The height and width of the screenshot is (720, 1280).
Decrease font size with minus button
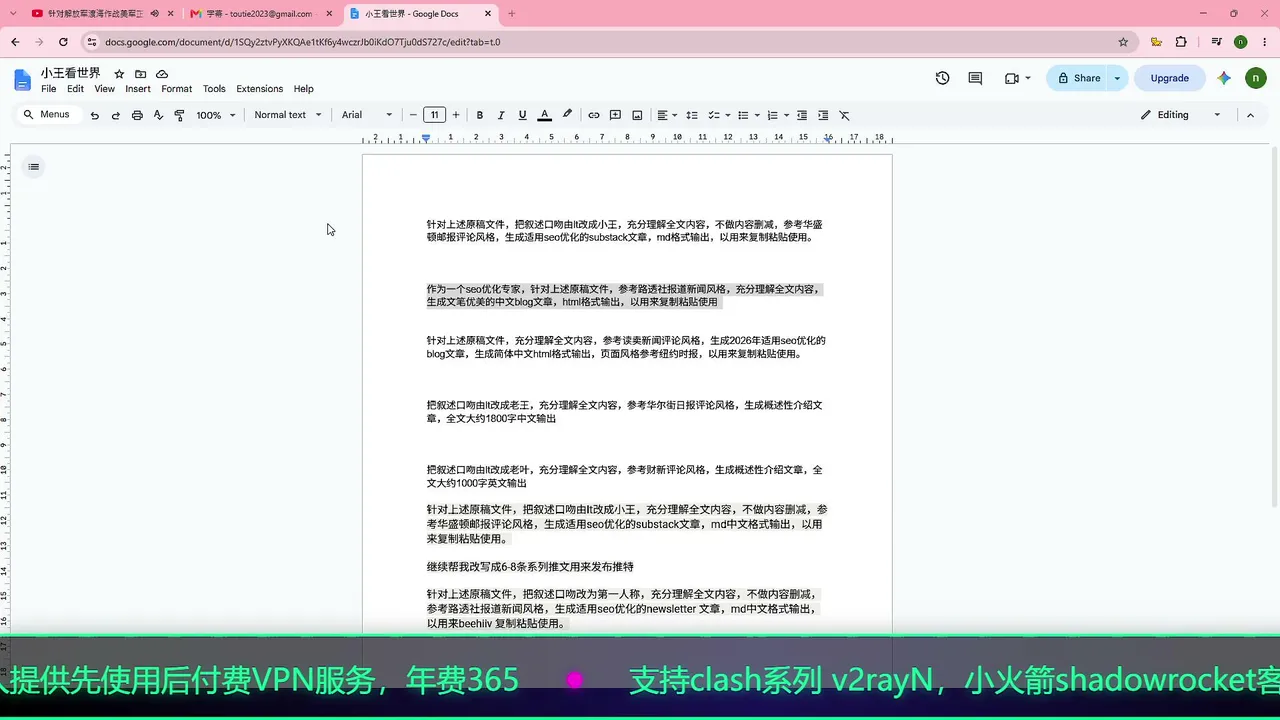pyautogui.click(x=413, y=115)
